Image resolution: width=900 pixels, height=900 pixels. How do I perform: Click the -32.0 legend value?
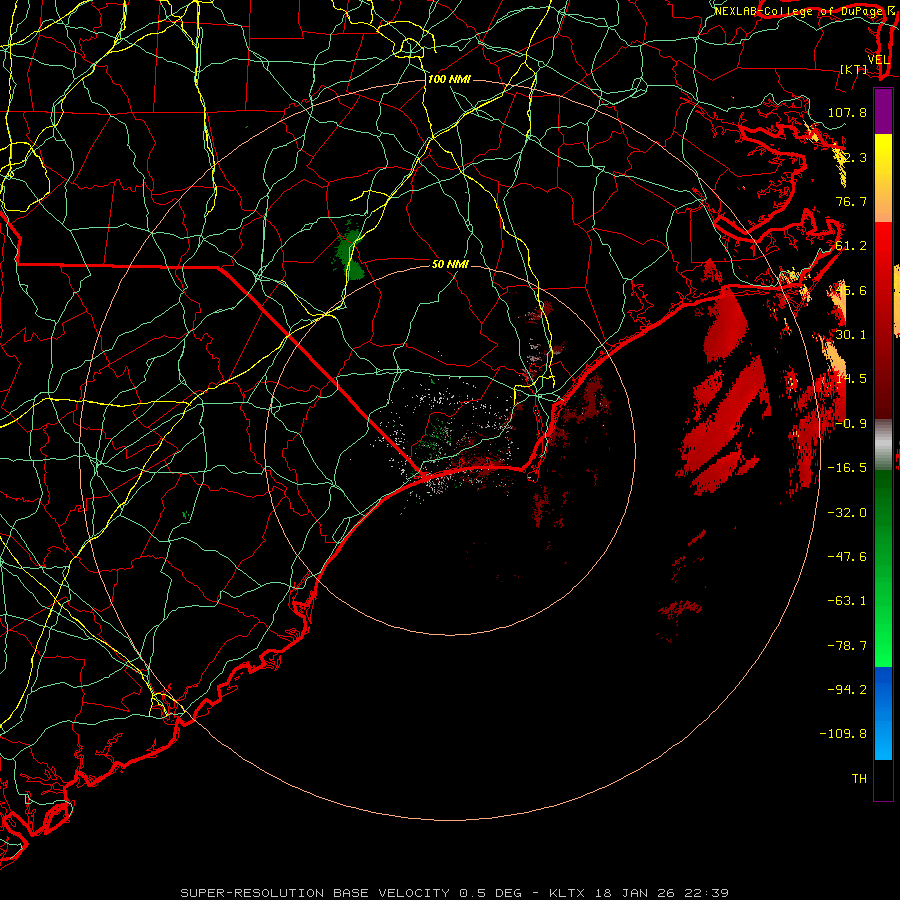[x=847, y=513]
